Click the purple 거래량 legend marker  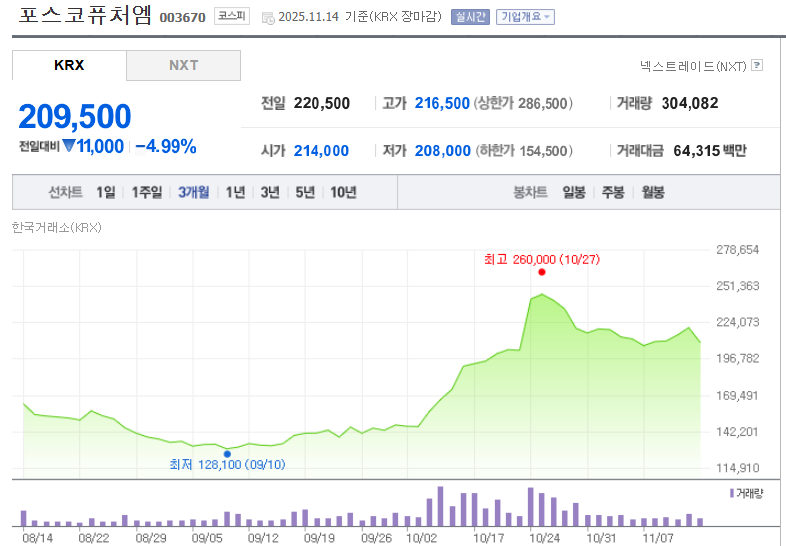click(x=731, y=493)
